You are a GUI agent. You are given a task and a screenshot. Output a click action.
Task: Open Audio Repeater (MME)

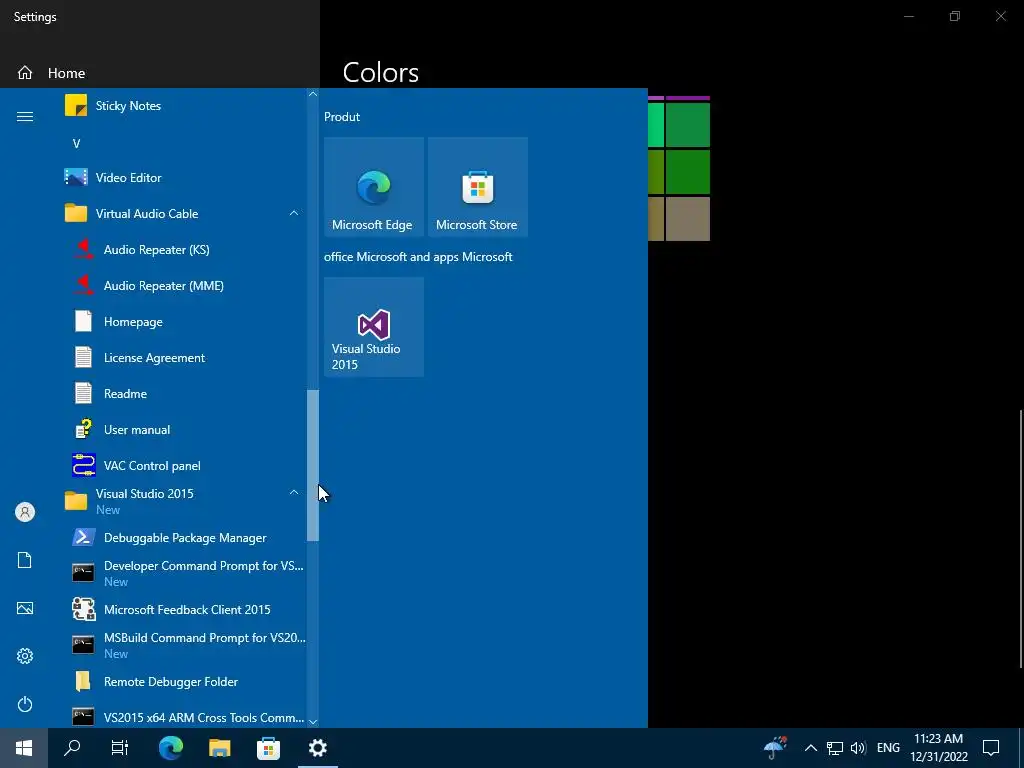click(183, 285)
